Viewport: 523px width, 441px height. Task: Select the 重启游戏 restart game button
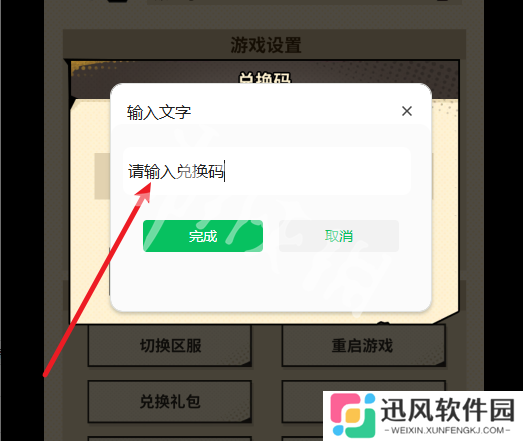[363, 346]
